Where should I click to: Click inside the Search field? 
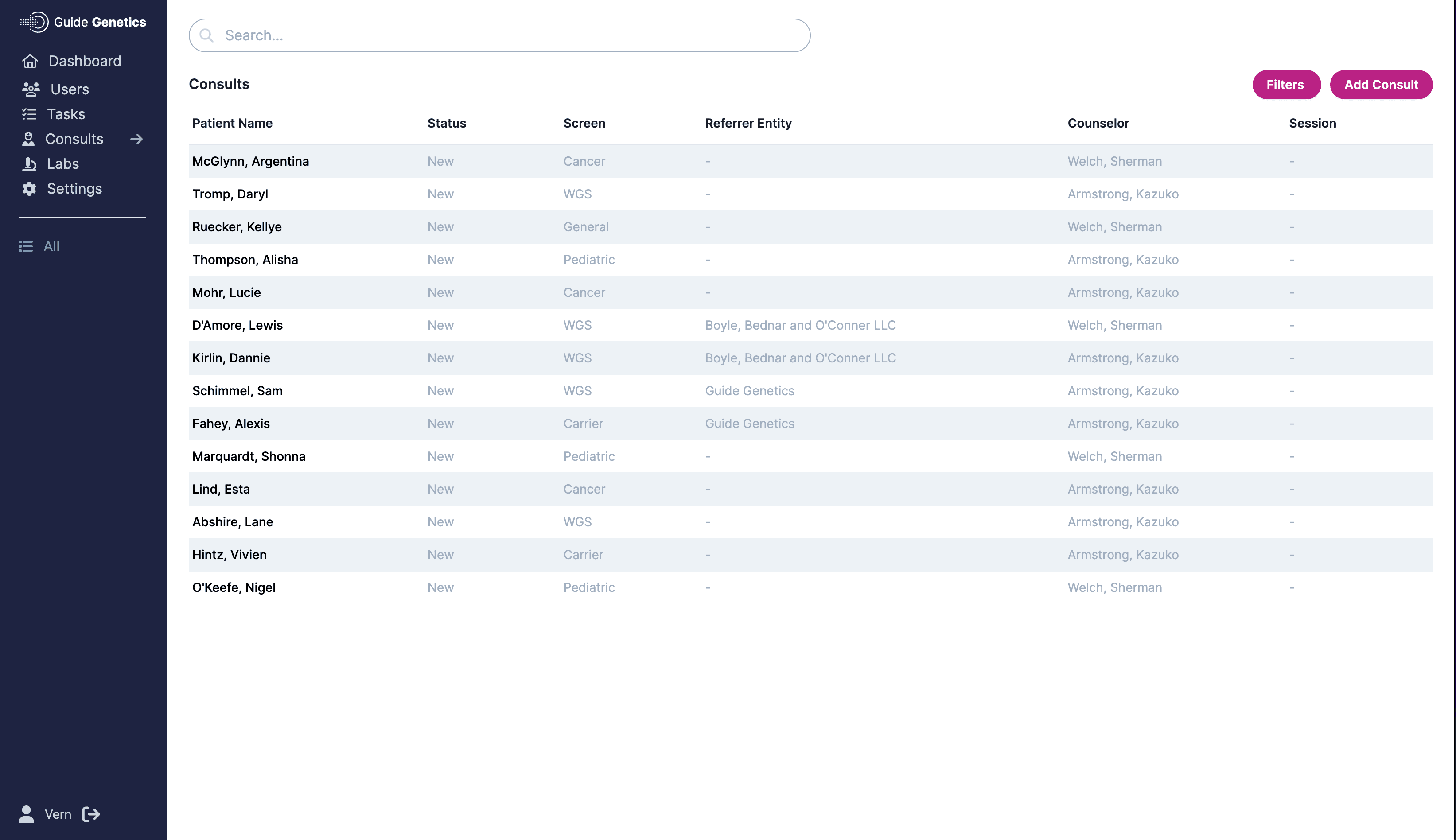pyautogui.click(x=499, y=35)
